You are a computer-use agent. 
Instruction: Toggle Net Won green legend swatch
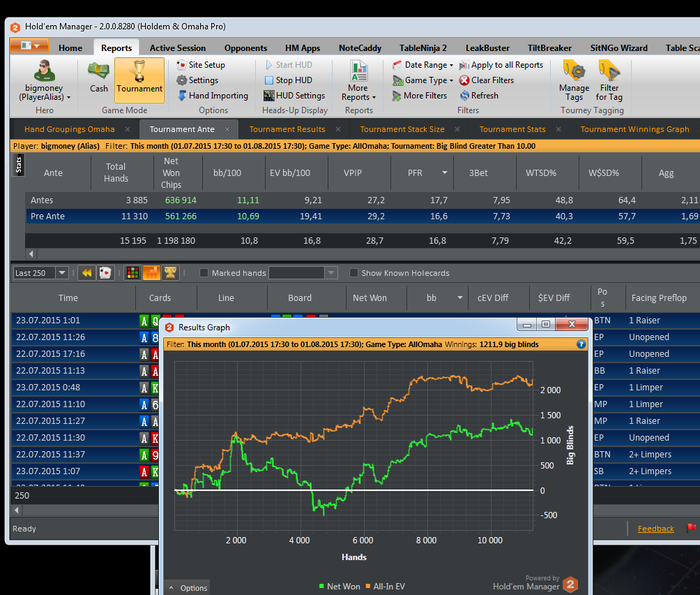(321, 586)
